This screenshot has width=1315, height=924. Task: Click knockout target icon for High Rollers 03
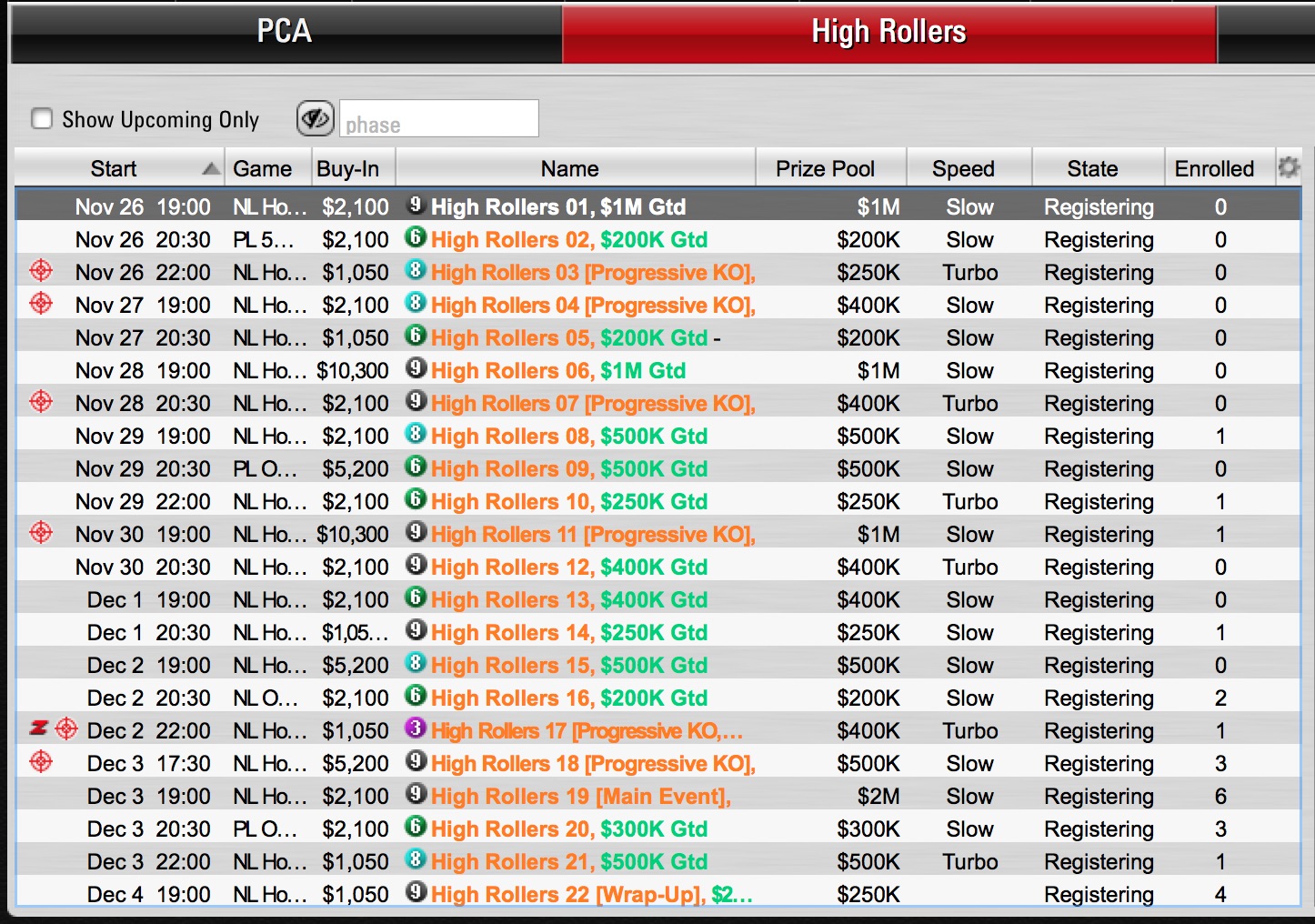41,271
